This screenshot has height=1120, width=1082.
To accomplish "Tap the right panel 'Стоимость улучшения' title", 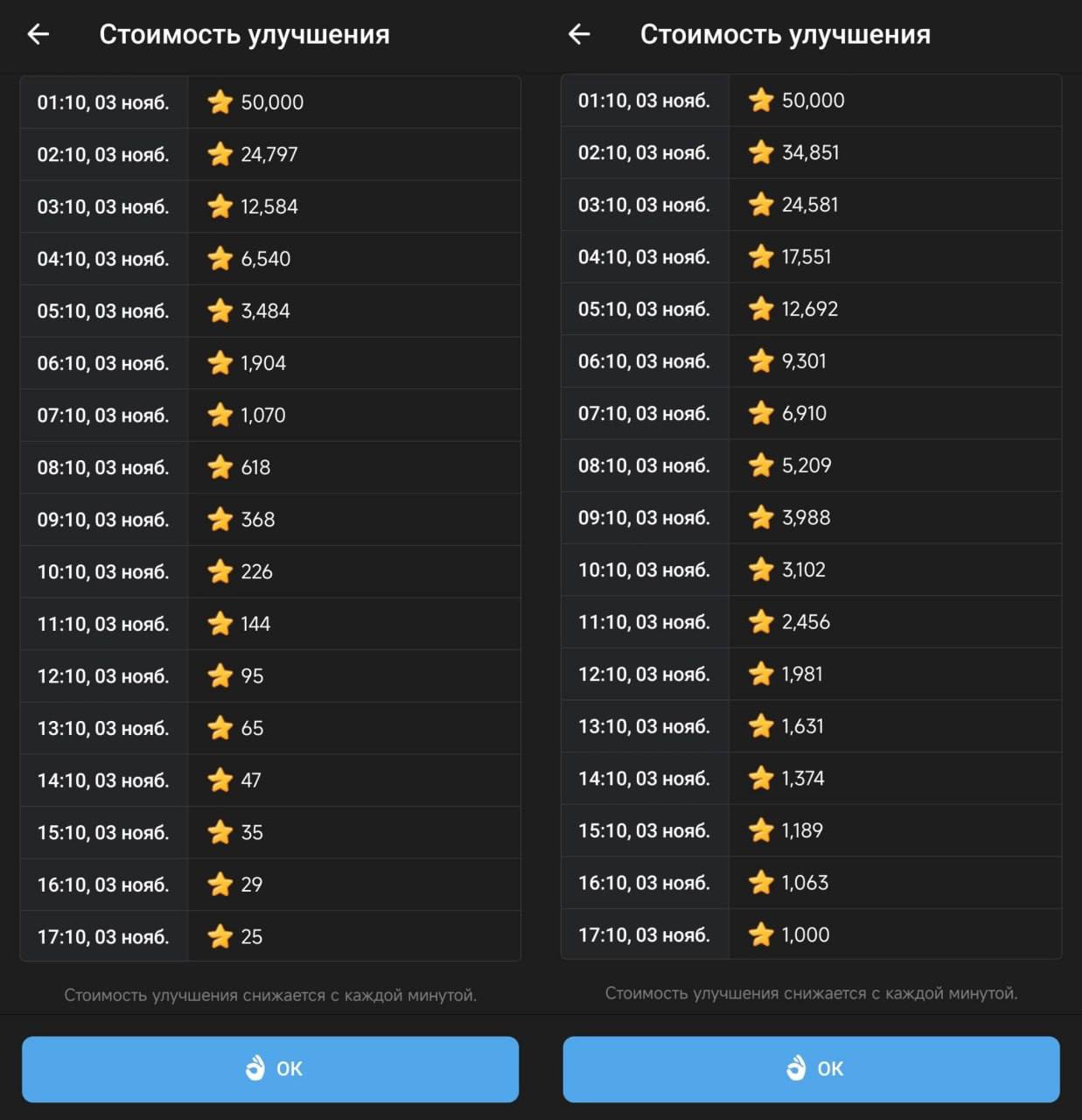I will 785,34.
